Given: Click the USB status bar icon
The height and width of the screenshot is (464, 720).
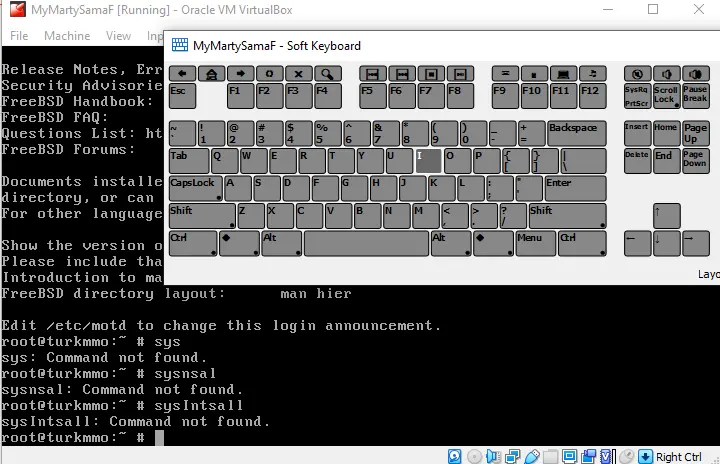Looking at the screenshot, I should pos(531,456).
